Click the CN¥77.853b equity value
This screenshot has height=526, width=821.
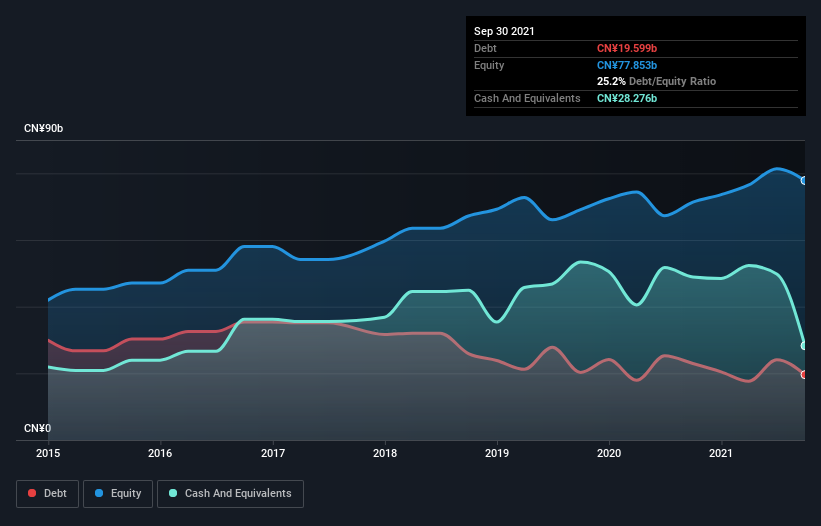point(627,65)
